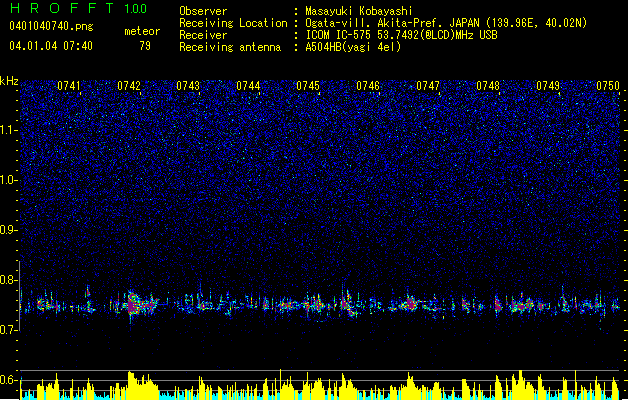Click the 'meteor' label
This screenshot has height=400, width=629.
coord(142,31)
